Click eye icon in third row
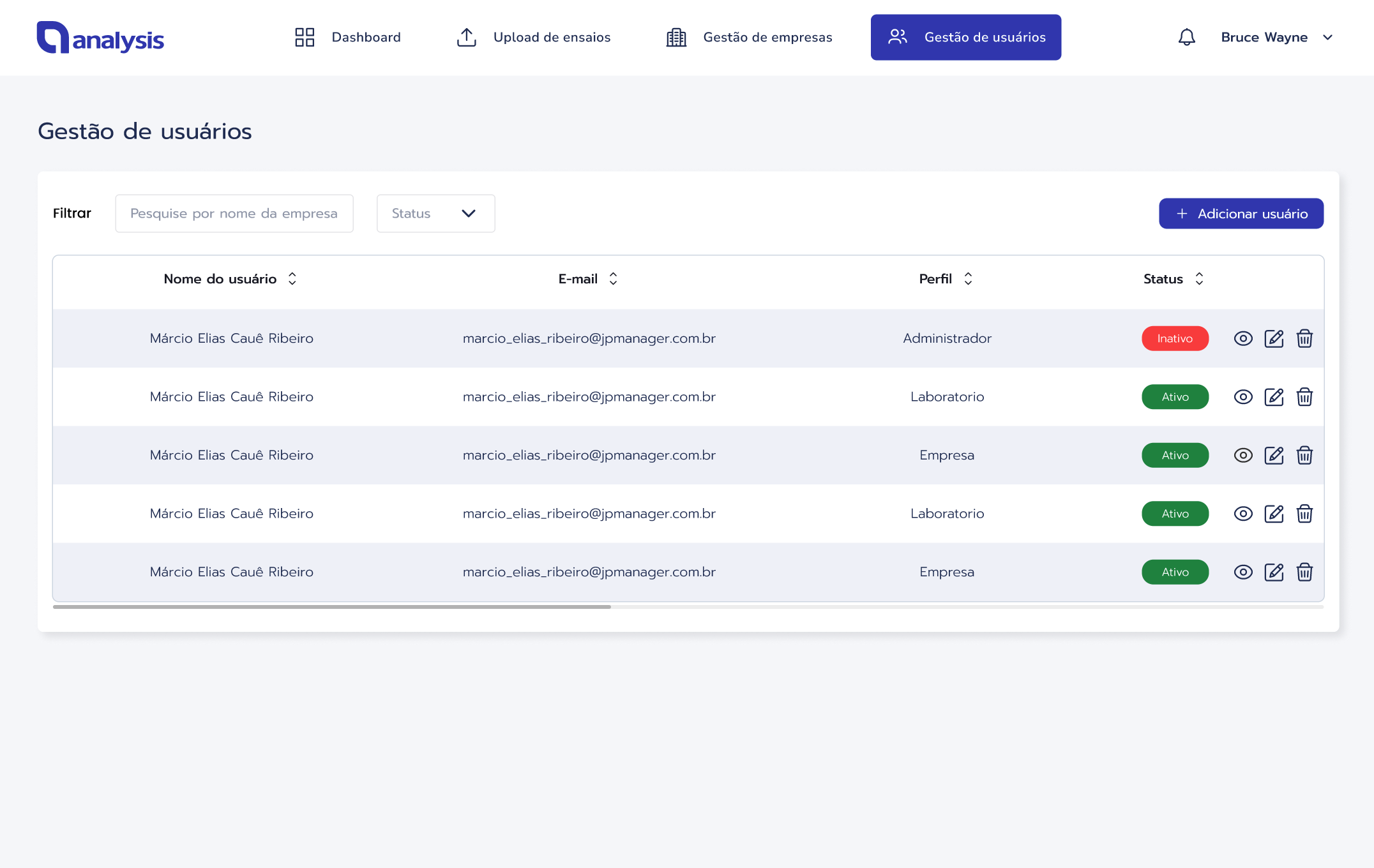1374x868 pixels. point(1243,455)
